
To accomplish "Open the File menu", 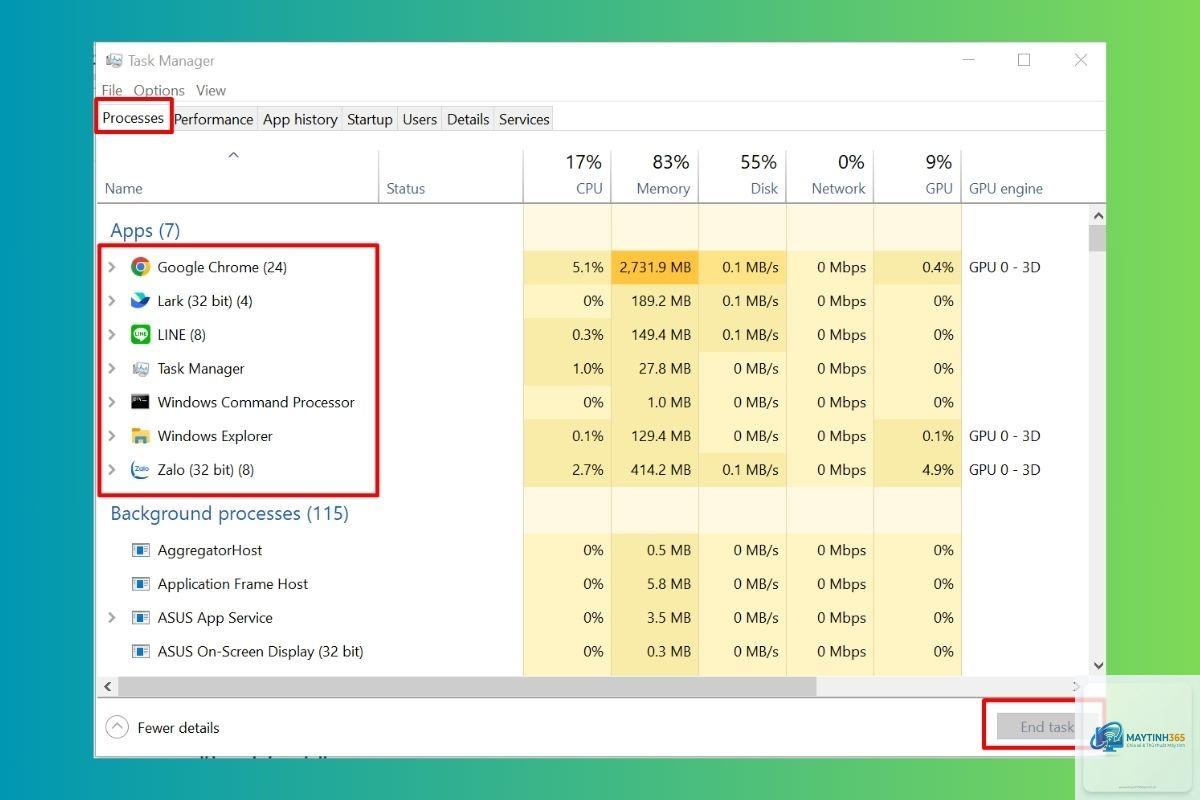I will (112, 90).
